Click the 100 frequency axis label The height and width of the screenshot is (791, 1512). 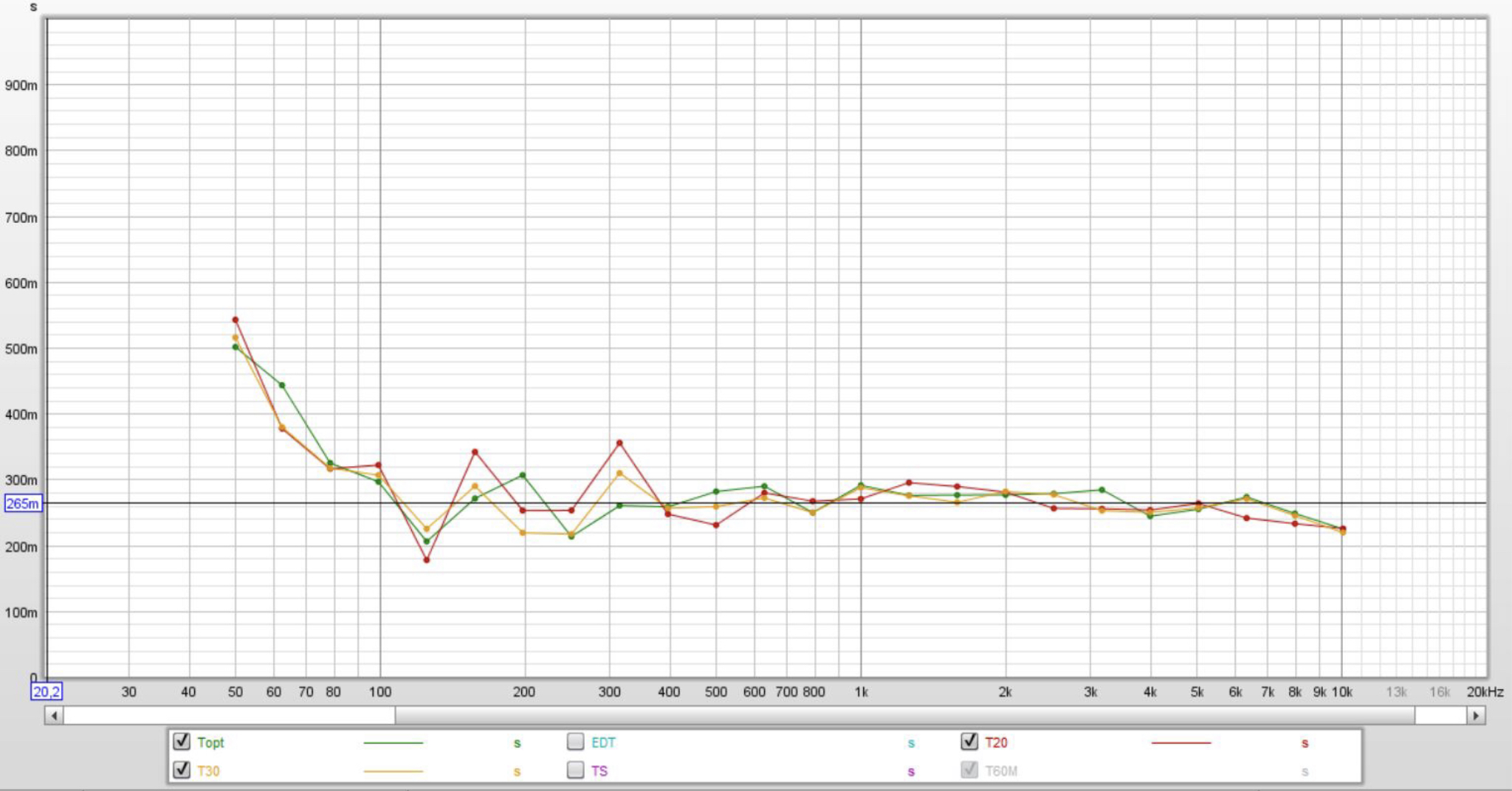(x=380, y=692)
